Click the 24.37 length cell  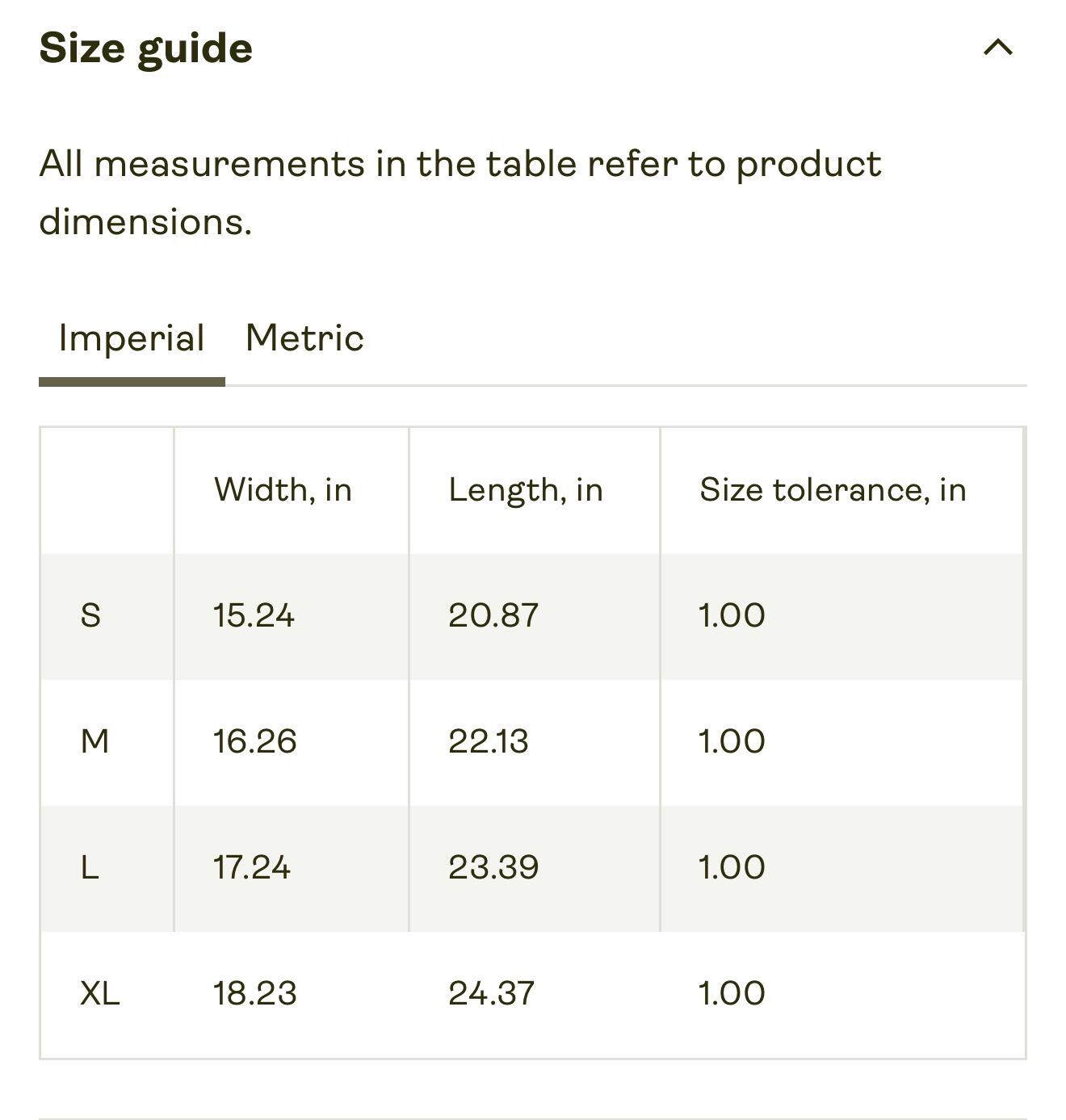click(x=534, y=994)
